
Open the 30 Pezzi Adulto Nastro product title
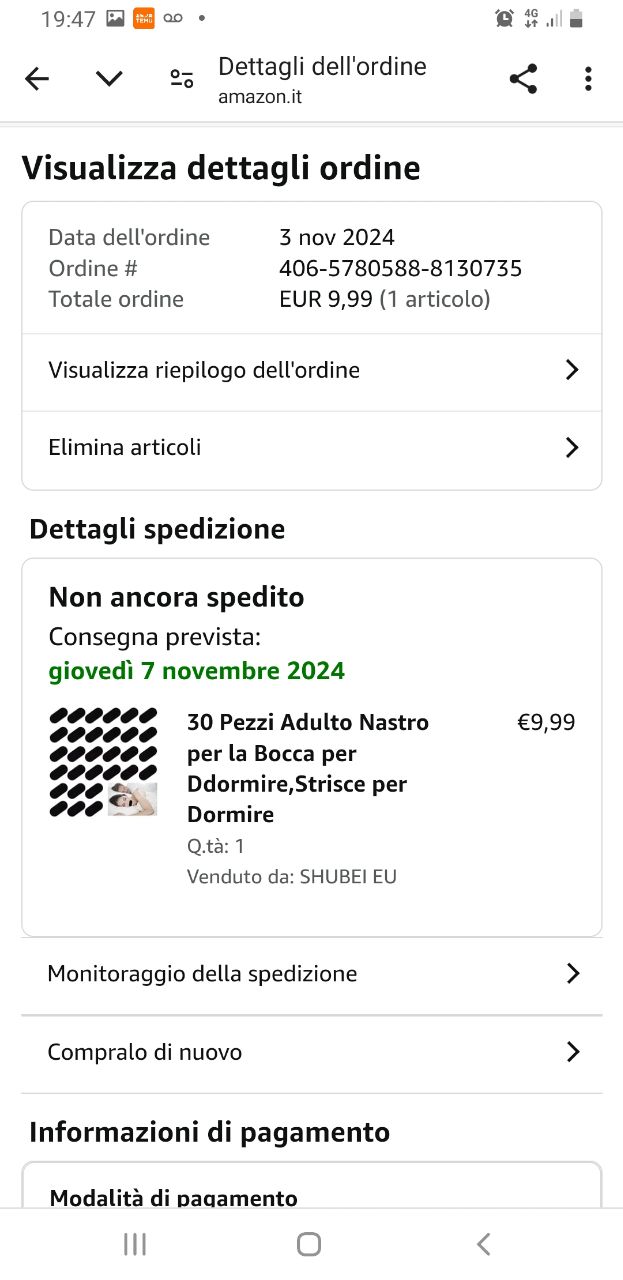[x=308, y=768]
